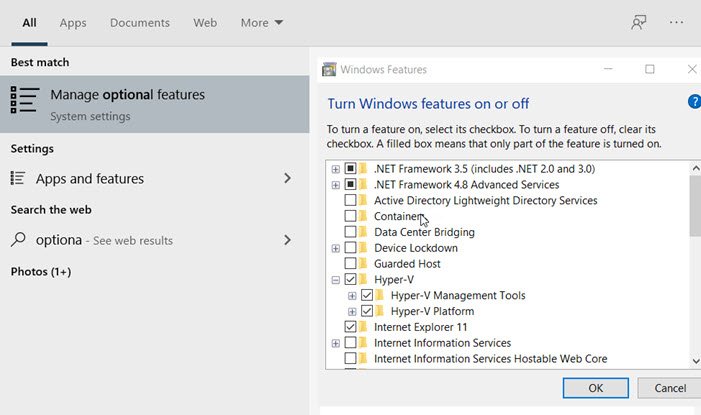Select the Data Center Bridging item
This screenshot has width=701, height=415.
click(424, 232)
